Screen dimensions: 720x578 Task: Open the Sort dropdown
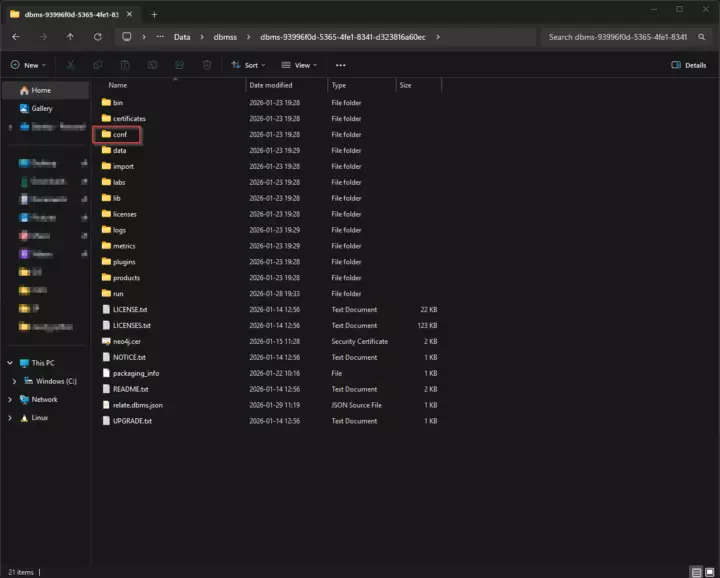tap(250, 65)
